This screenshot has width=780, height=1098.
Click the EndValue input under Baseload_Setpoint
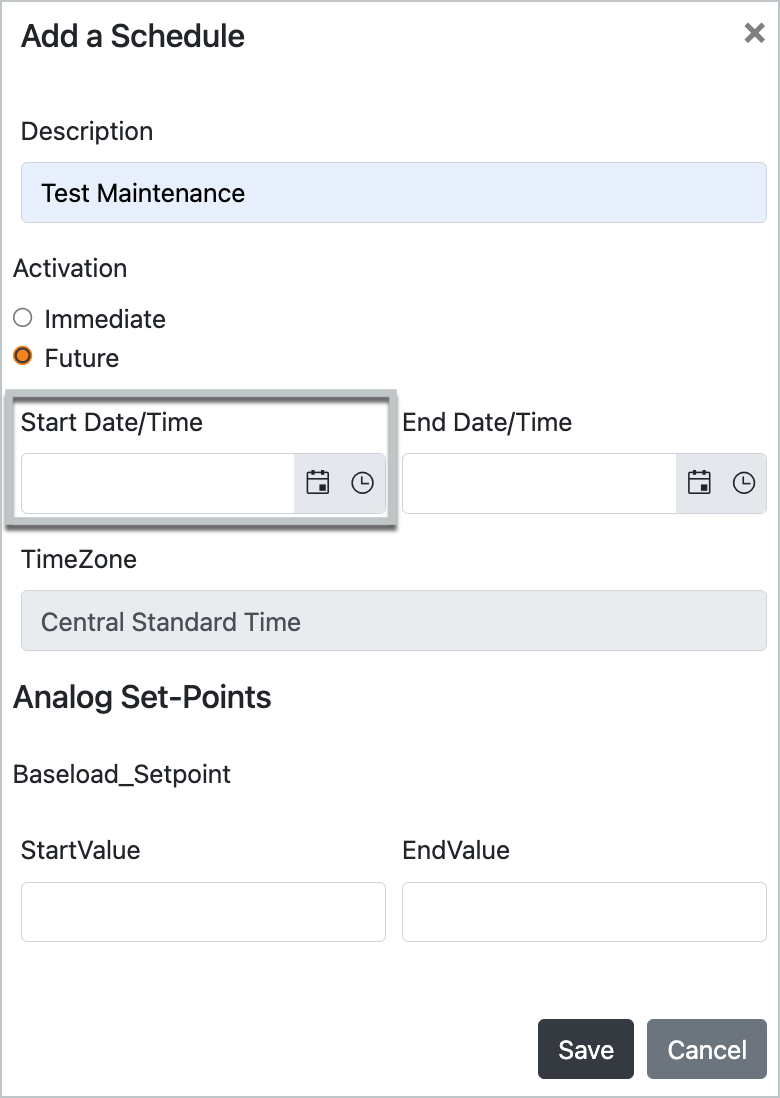[x=583, y=911]
